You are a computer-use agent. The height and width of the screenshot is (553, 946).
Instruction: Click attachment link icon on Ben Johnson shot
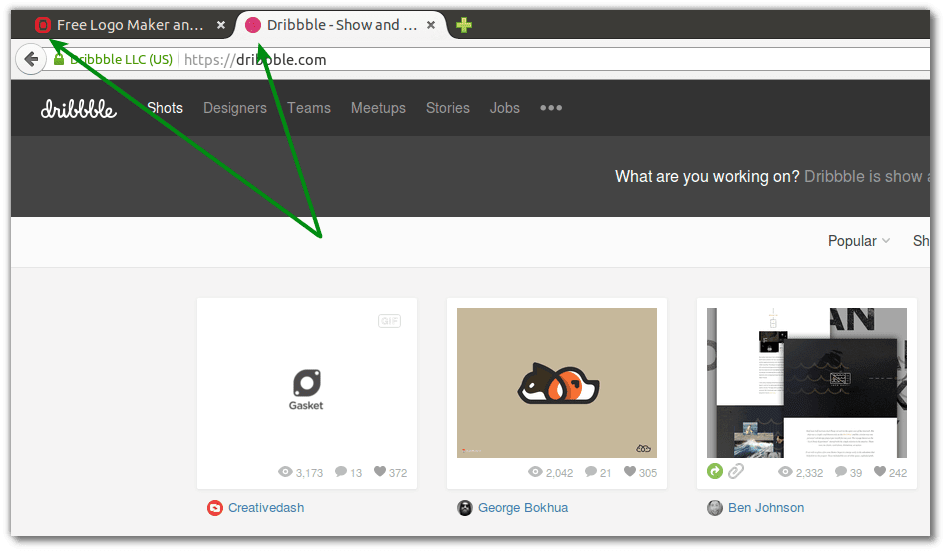[735, 471]
